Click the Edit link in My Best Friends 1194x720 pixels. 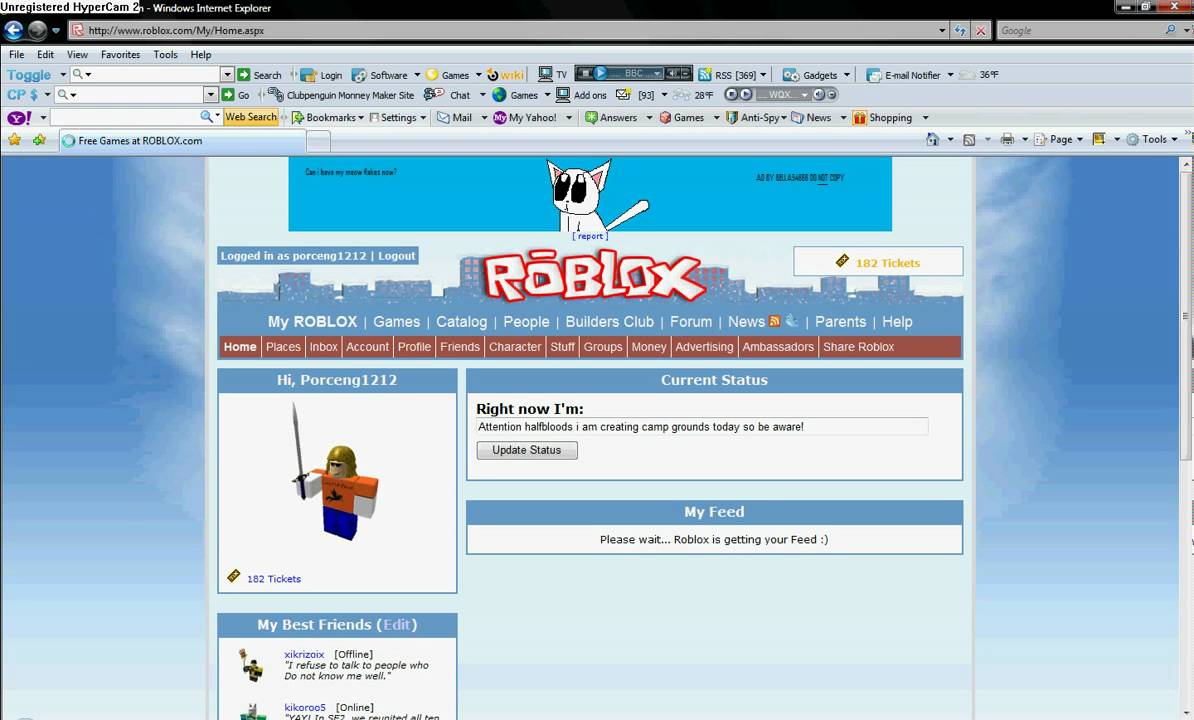(x=397, y=624)
